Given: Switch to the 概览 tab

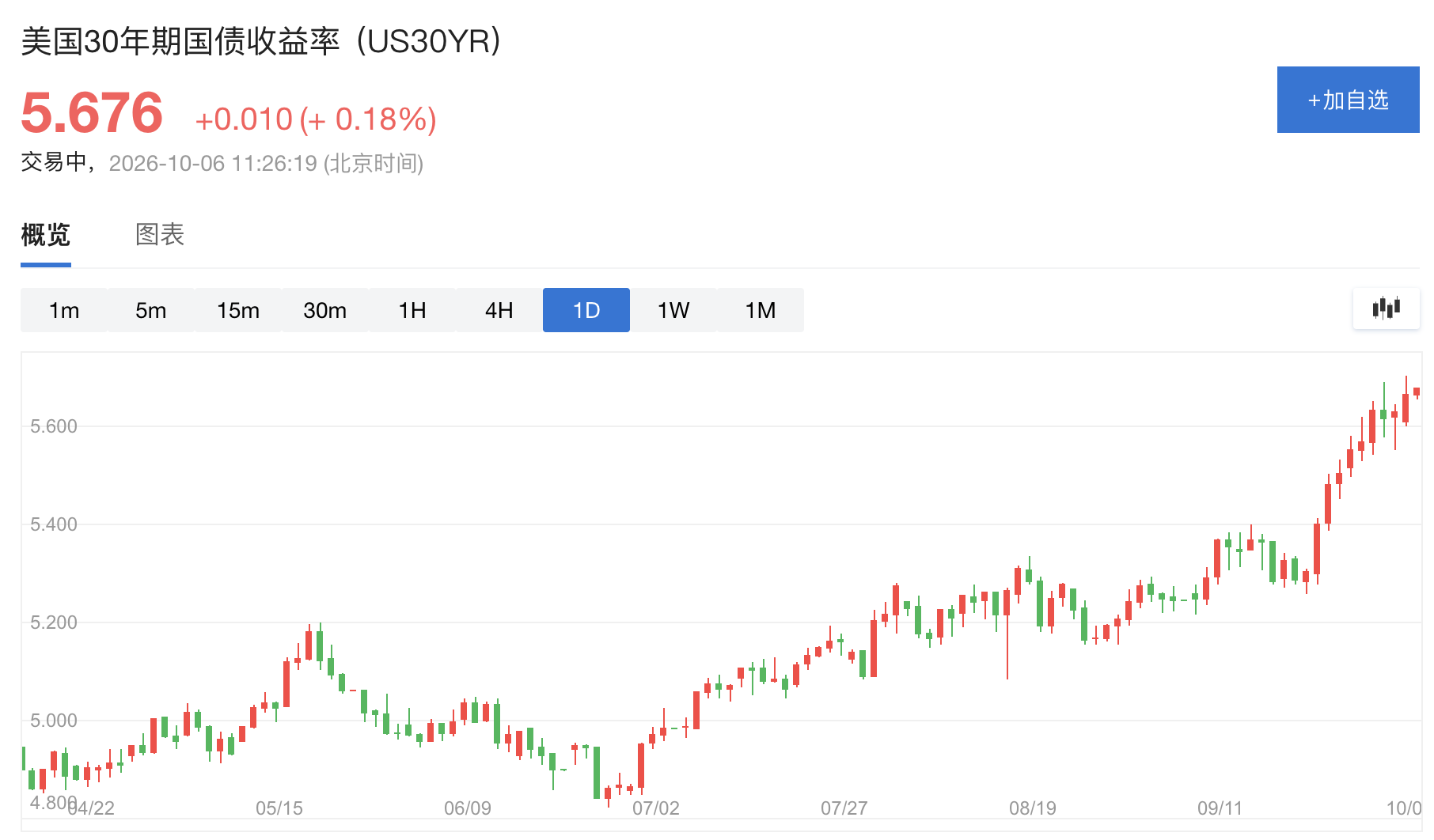Looking at the screenshot, I should tap(46, 235).
